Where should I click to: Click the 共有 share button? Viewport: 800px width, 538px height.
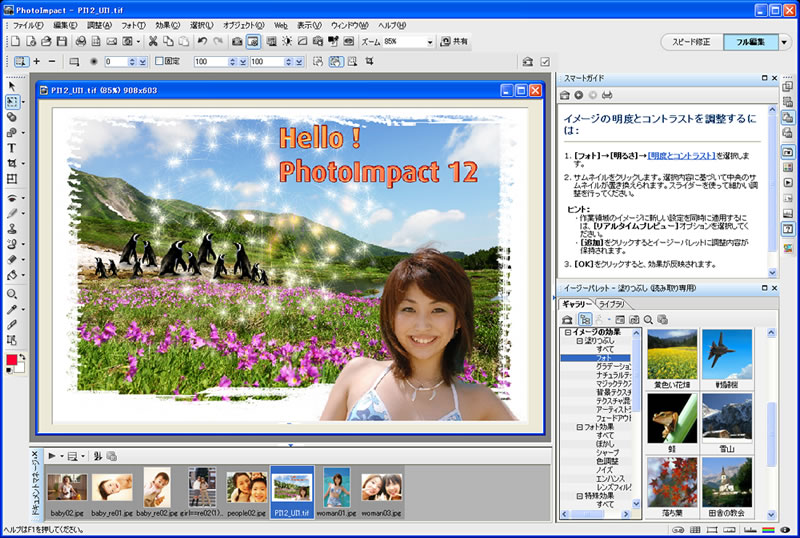point(455,41)
